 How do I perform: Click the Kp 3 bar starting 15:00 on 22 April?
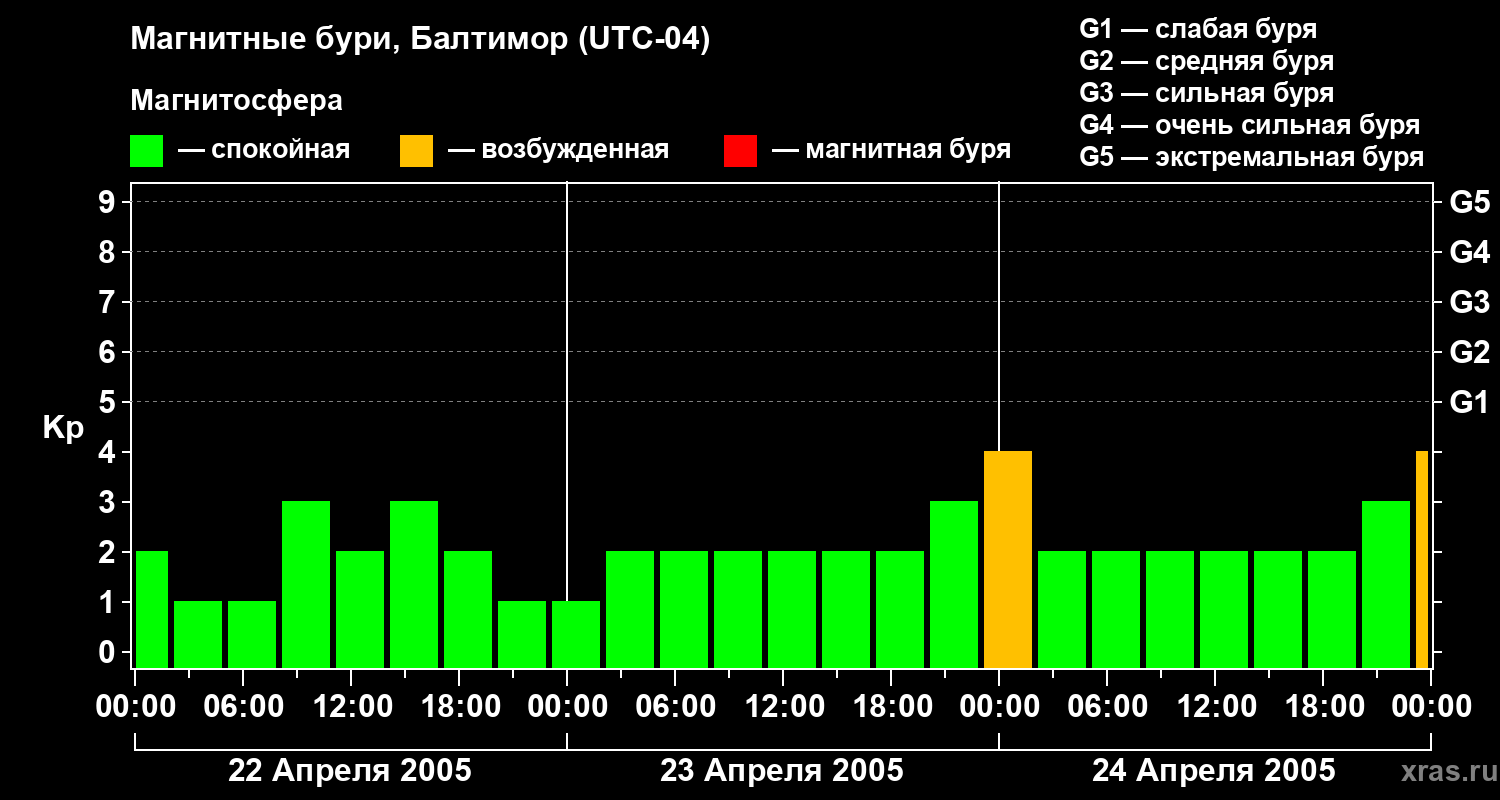(414, 585)
